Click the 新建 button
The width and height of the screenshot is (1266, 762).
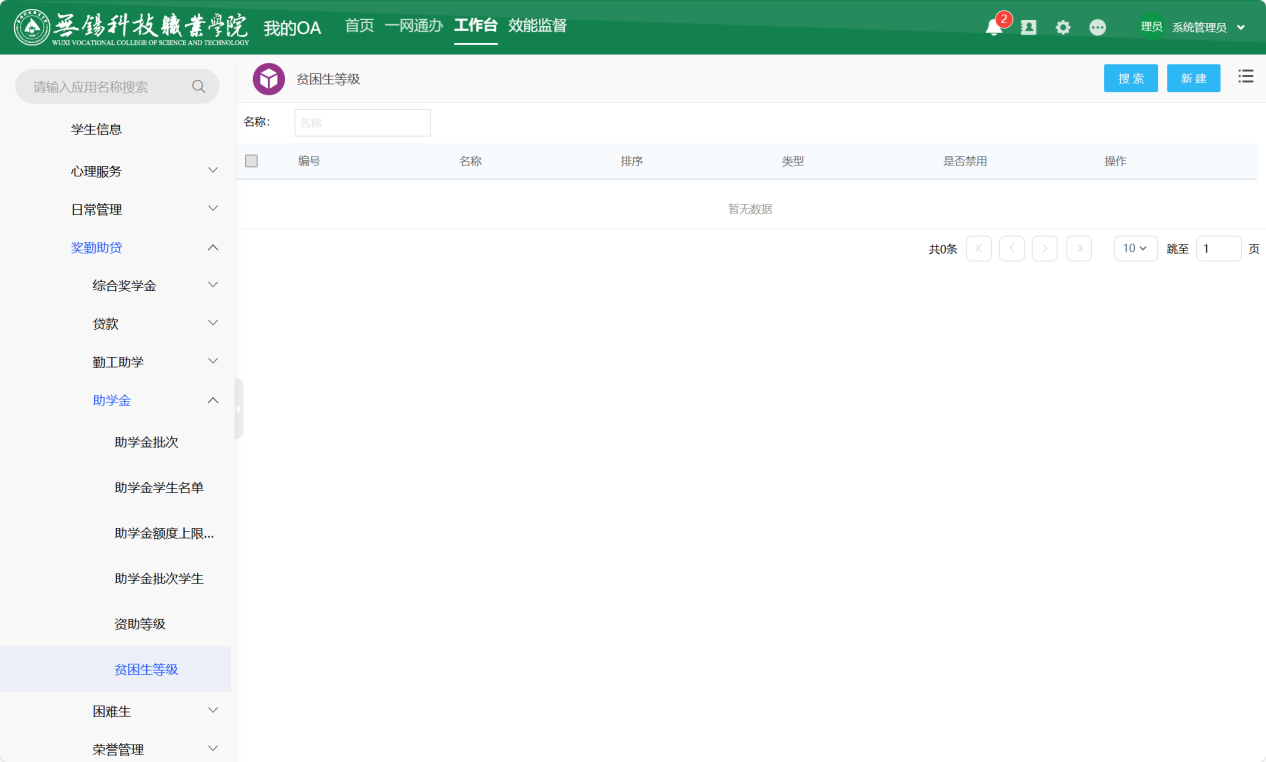pyautogui.click(x=1194, y=78)
